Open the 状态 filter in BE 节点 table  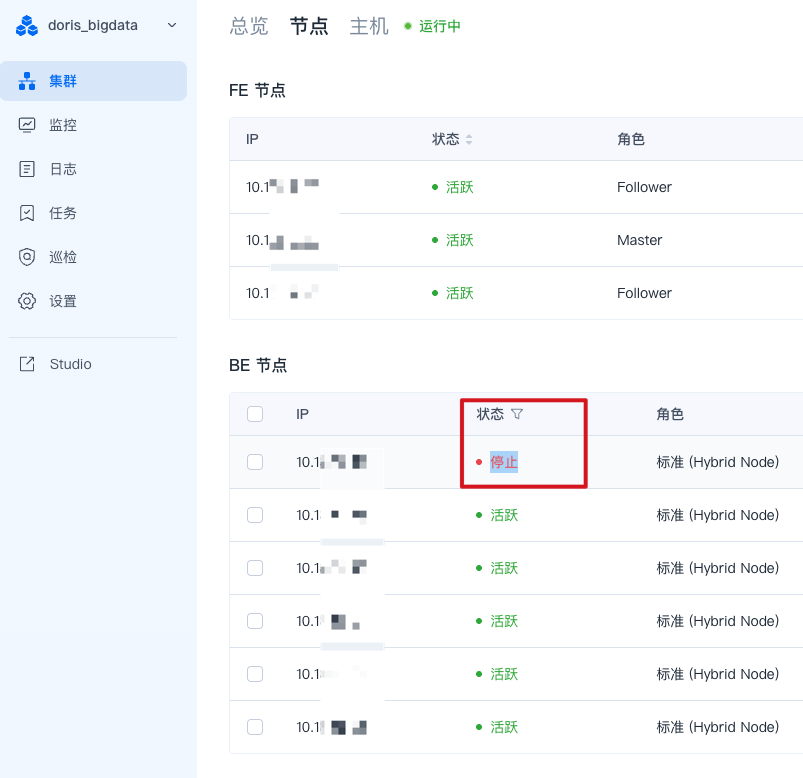517,414
